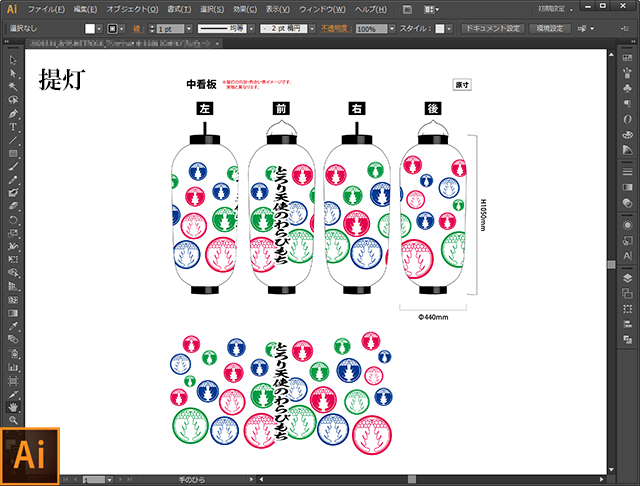Viewport: 640px width, 486px height.
Task: Open the ファイル menu
Action: [46, 9]
